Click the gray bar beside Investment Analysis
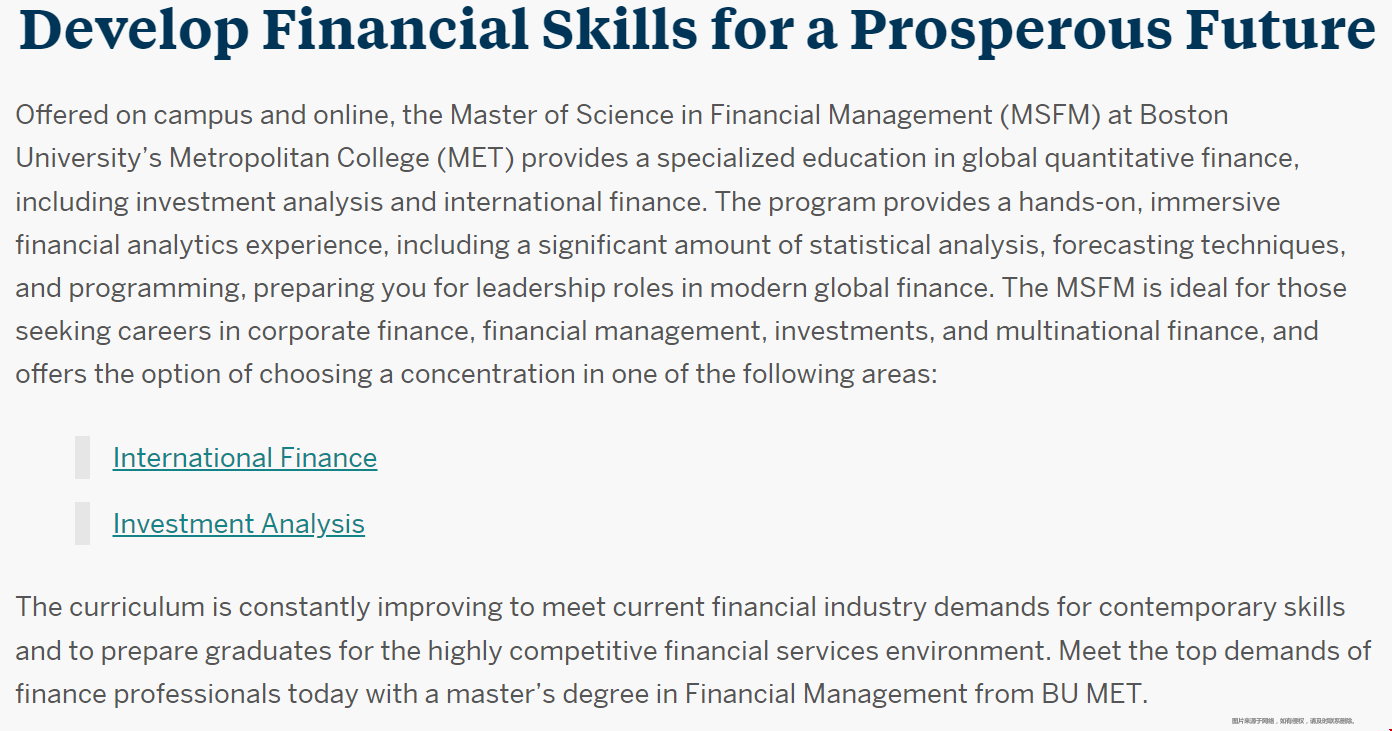Viewport: 1392px width, 731px height. pos(83,523)
